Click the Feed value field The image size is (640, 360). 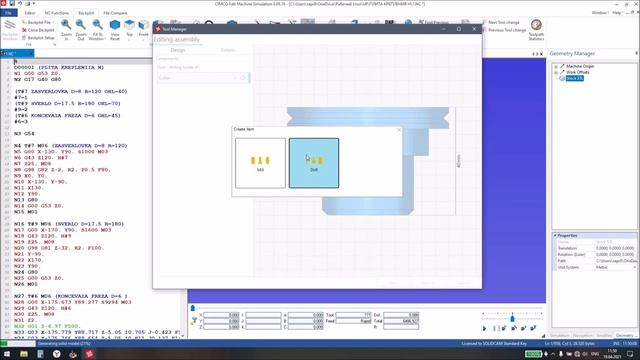point(353,321)
